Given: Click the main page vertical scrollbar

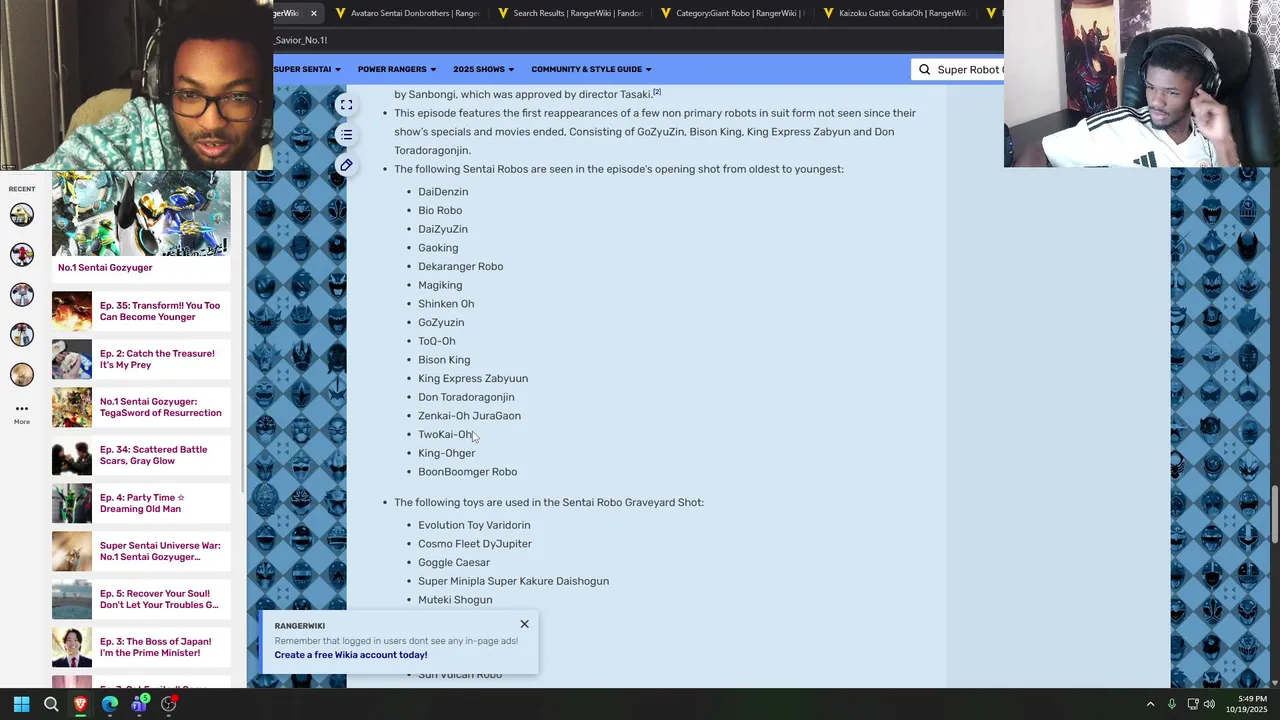Looking at the screenshot, I should (x=1274, y=516).
